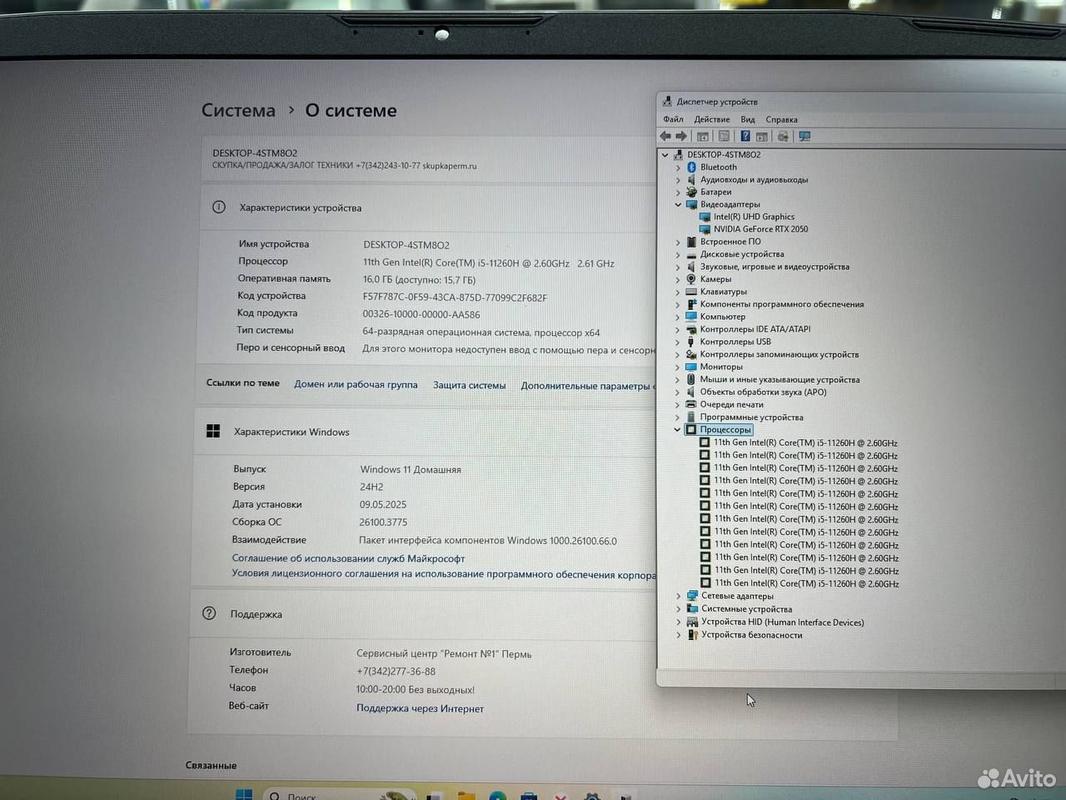Click the product code 00326-10000-00000-AA586

coord(421,315)
